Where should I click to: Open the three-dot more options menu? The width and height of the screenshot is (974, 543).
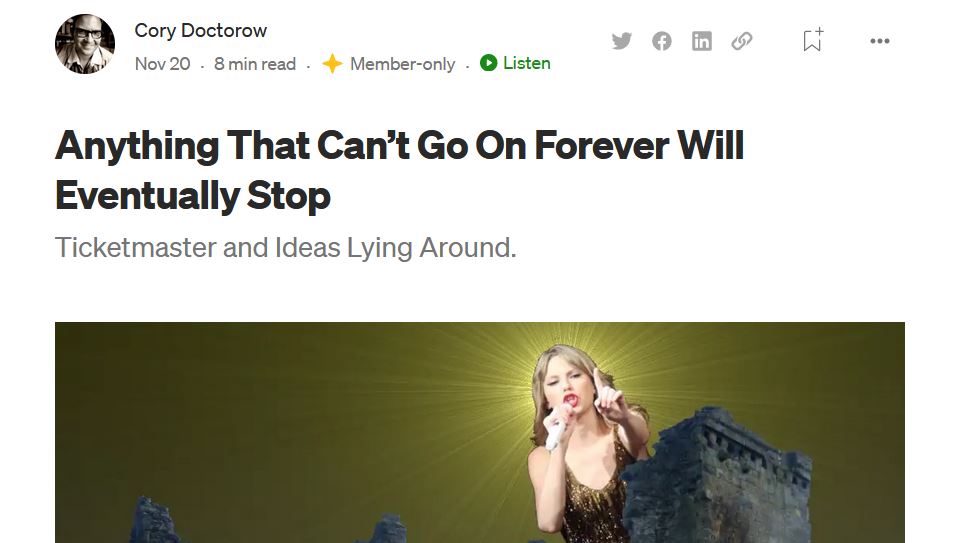coord(880,41)
